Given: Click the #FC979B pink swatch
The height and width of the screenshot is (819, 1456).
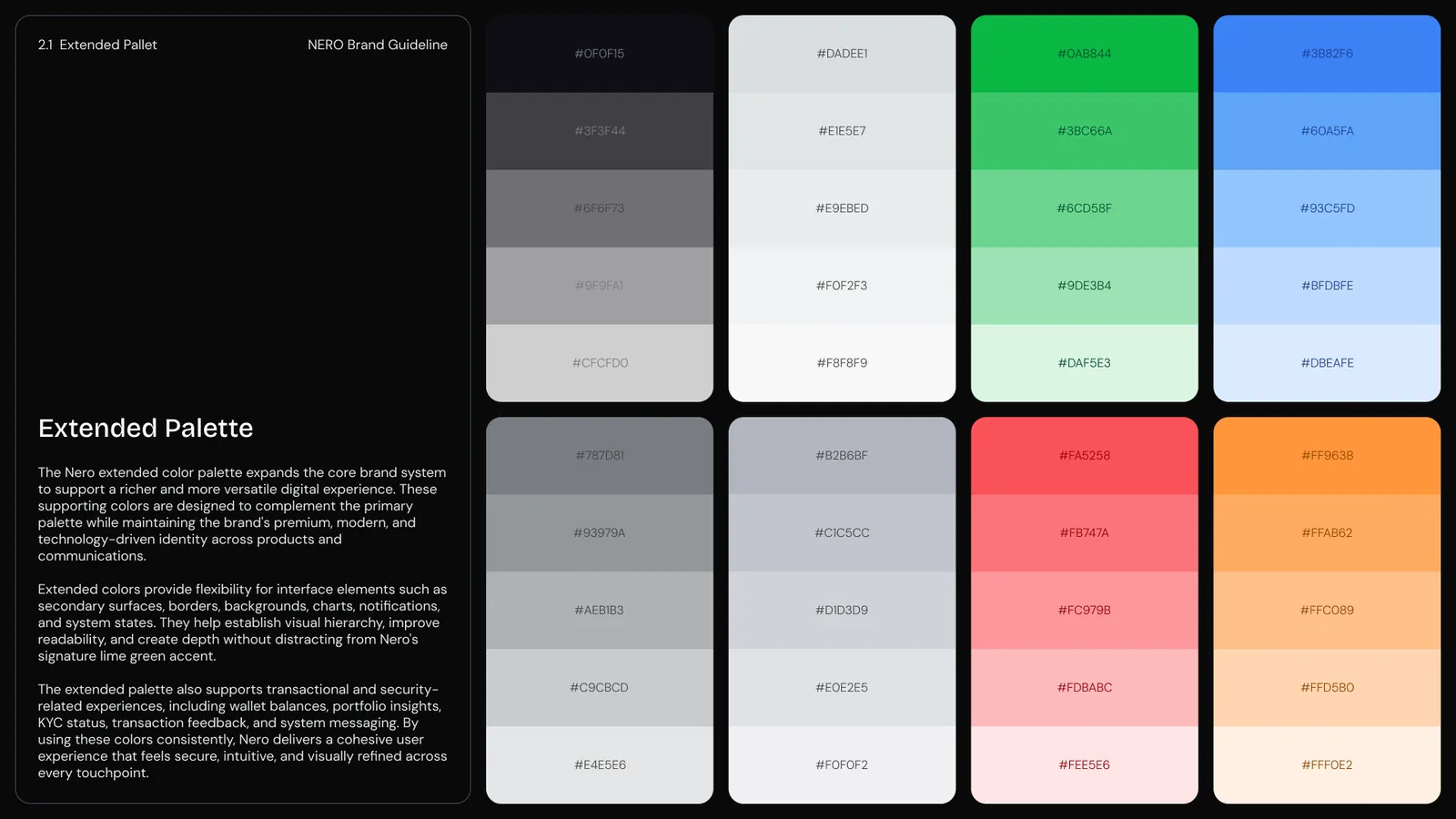Looking at the screenshot, I should coord(1085,611).
